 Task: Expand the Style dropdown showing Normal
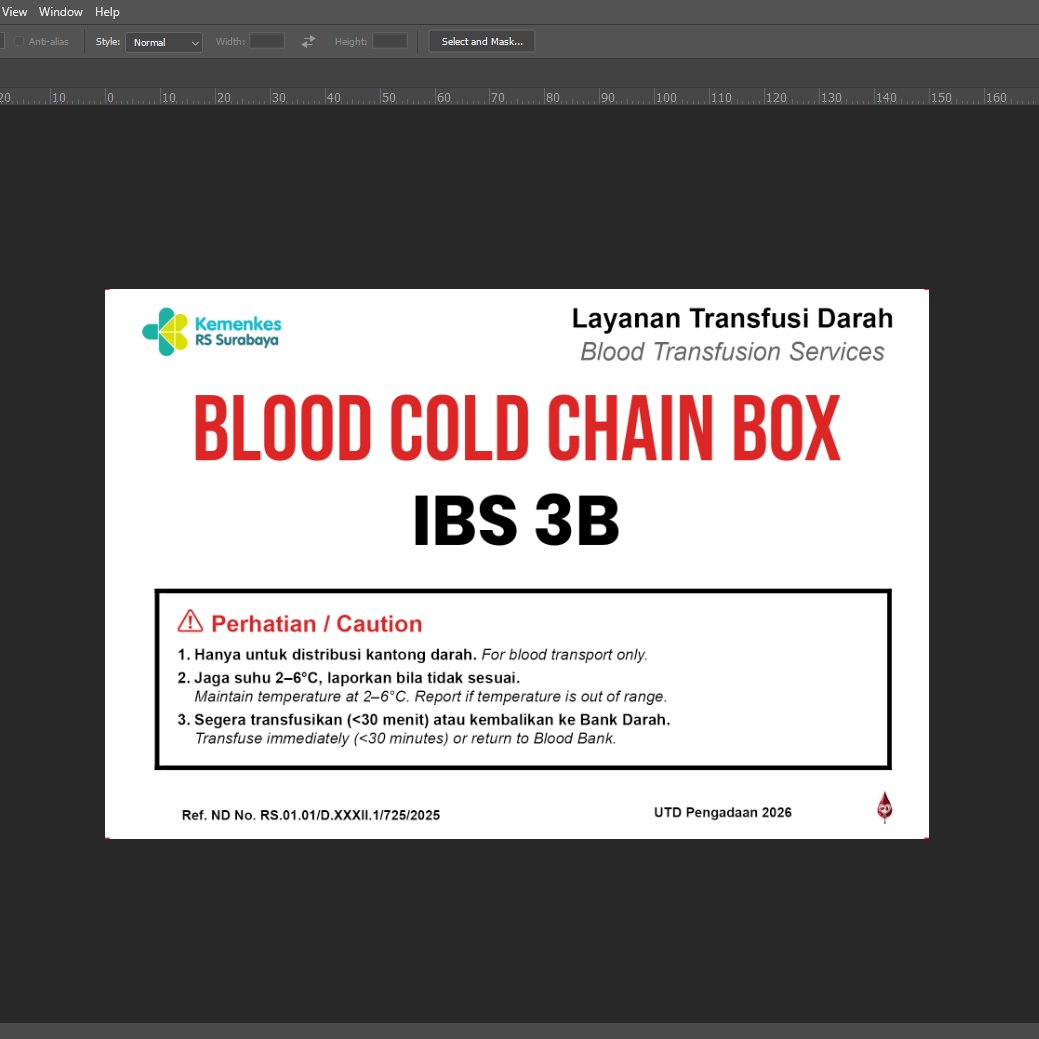point(164,42)
